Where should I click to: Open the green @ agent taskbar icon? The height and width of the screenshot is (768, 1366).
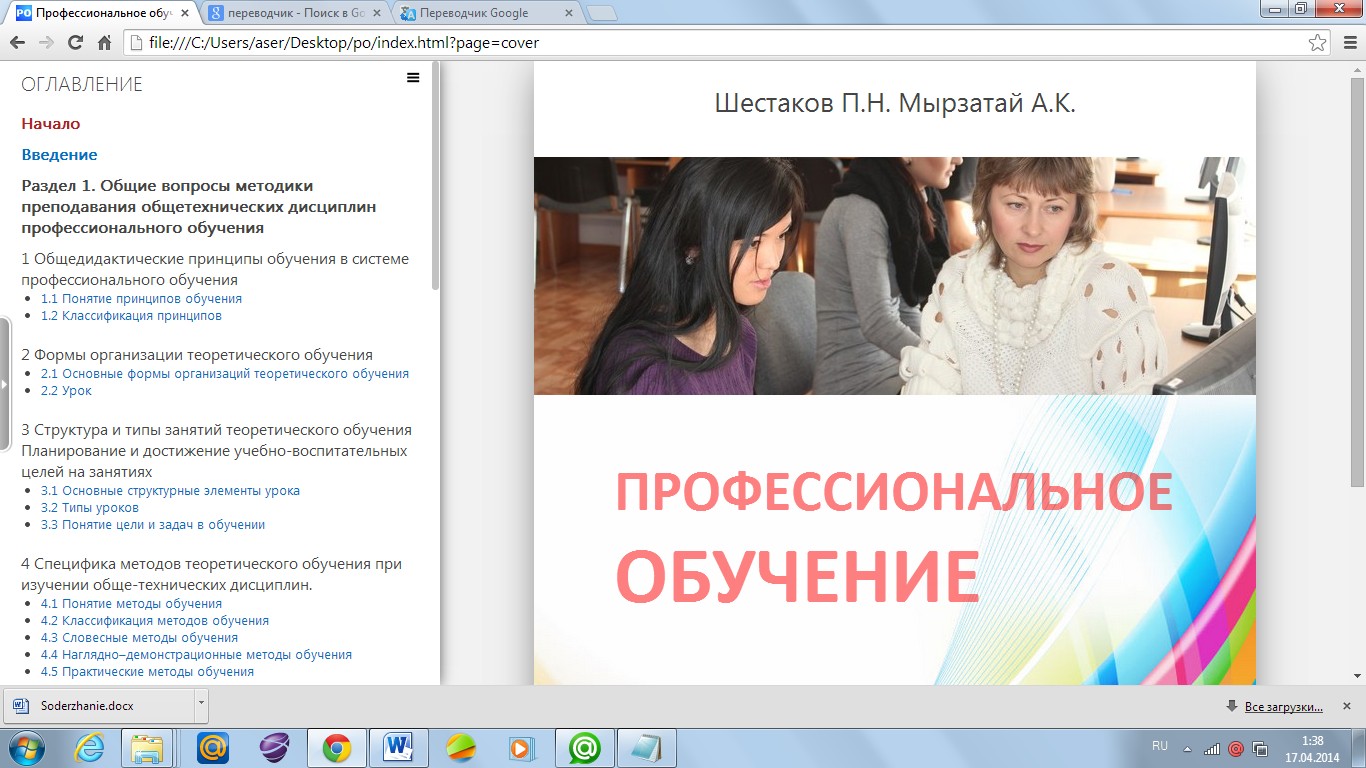pyautogui.click(x=585, y=747)
